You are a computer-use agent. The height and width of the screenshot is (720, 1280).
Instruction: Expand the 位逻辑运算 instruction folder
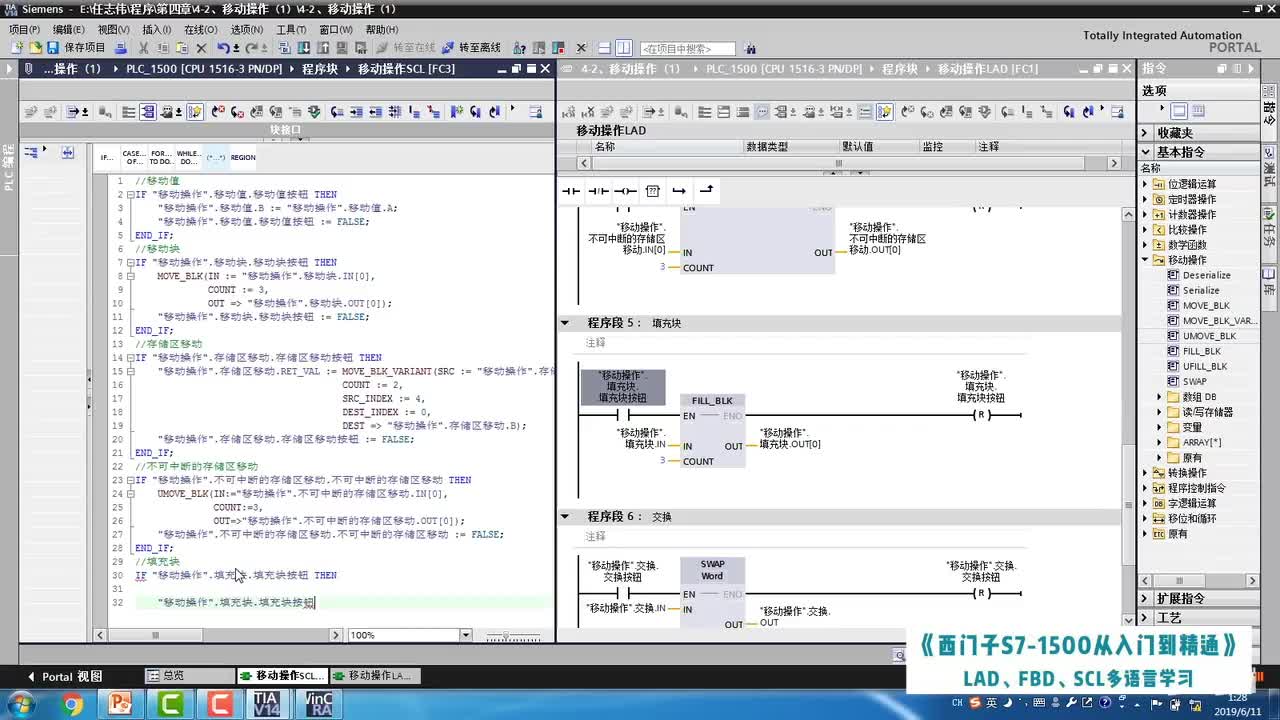coord(1146,184)
